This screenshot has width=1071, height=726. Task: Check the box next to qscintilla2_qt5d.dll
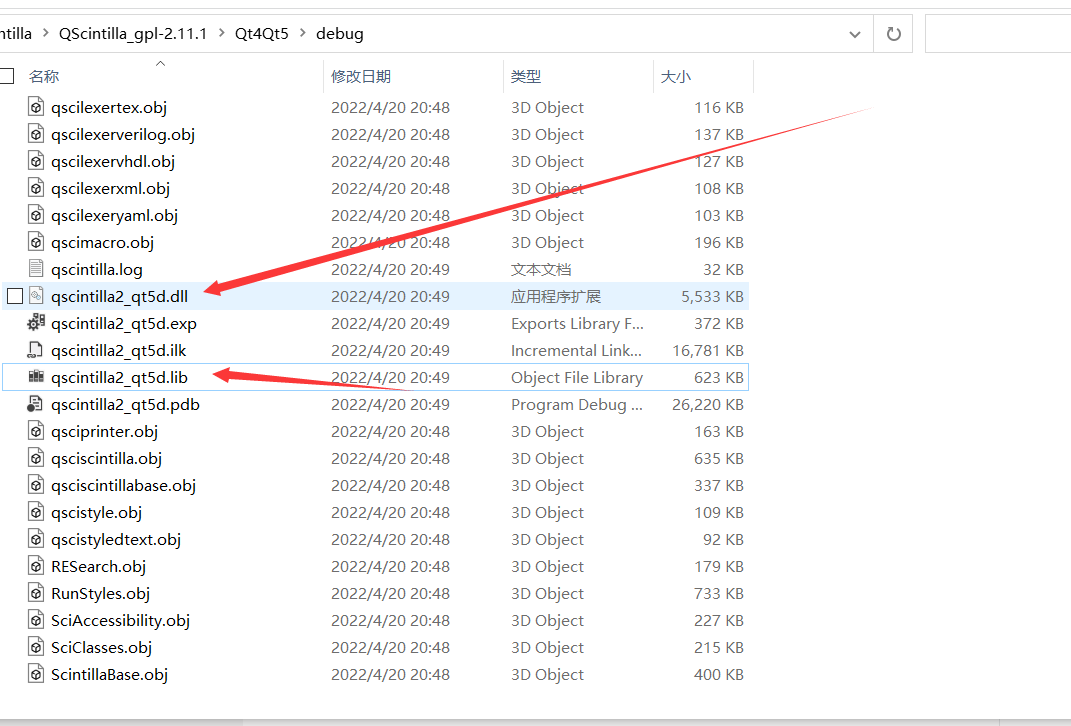point(13,296)
